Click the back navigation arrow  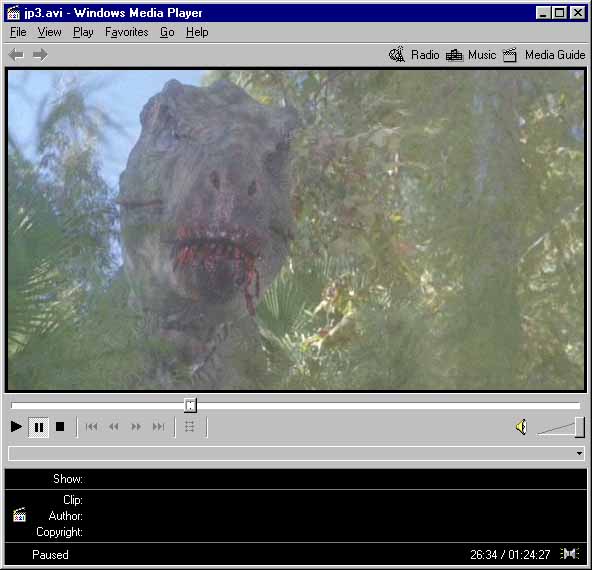tap(16, 55)
